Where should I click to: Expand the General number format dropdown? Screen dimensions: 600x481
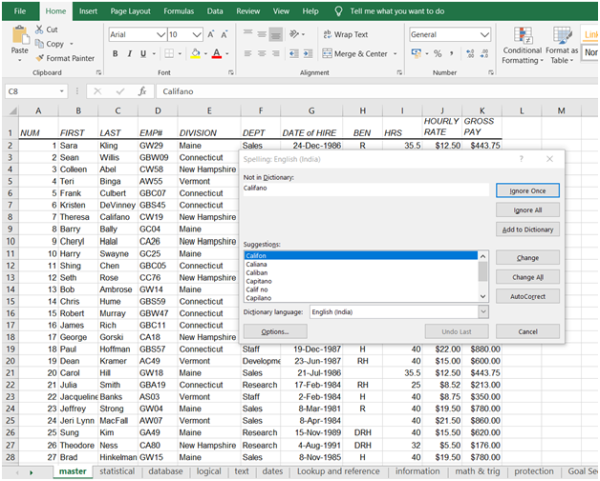tap(486, 34)
